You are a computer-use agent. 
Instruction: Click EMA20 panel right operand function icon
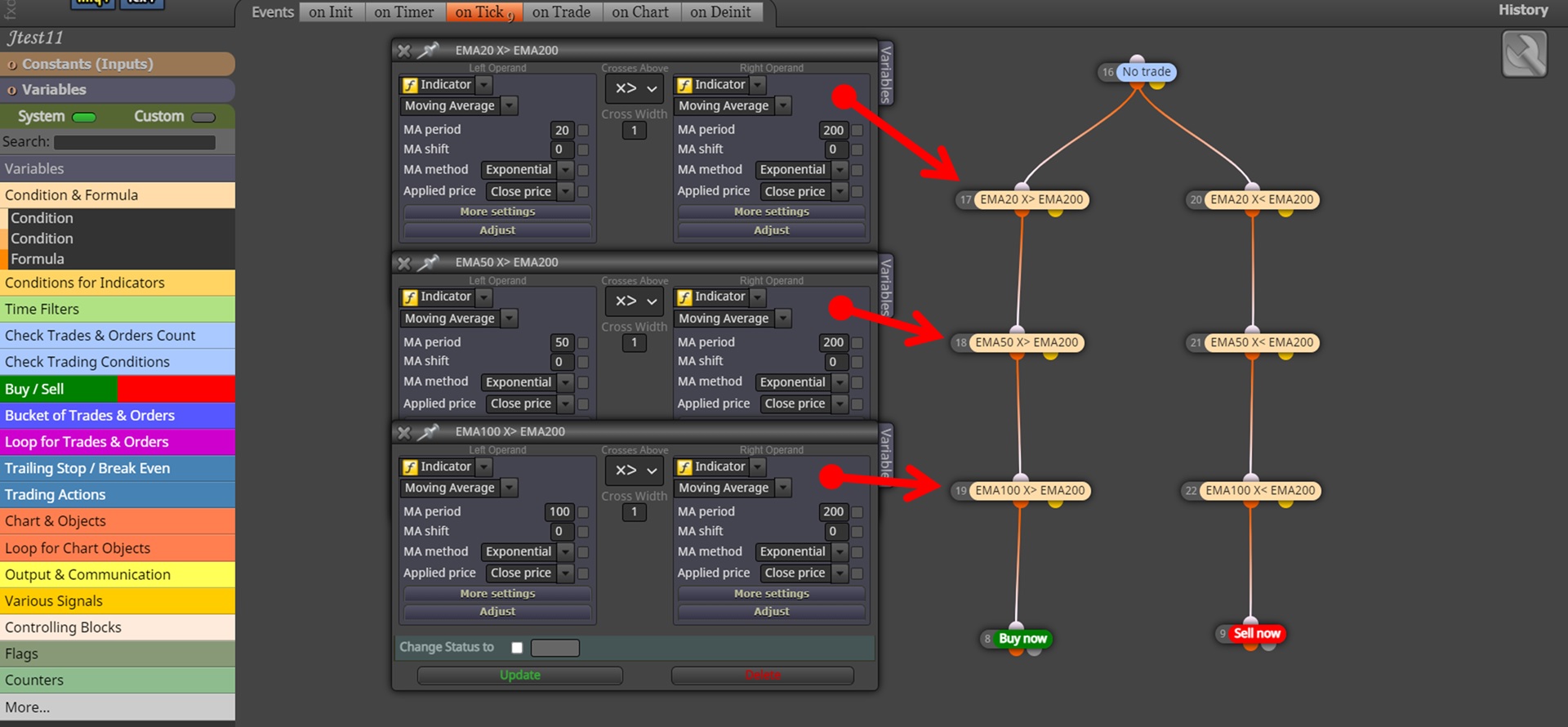coord(684,85)
